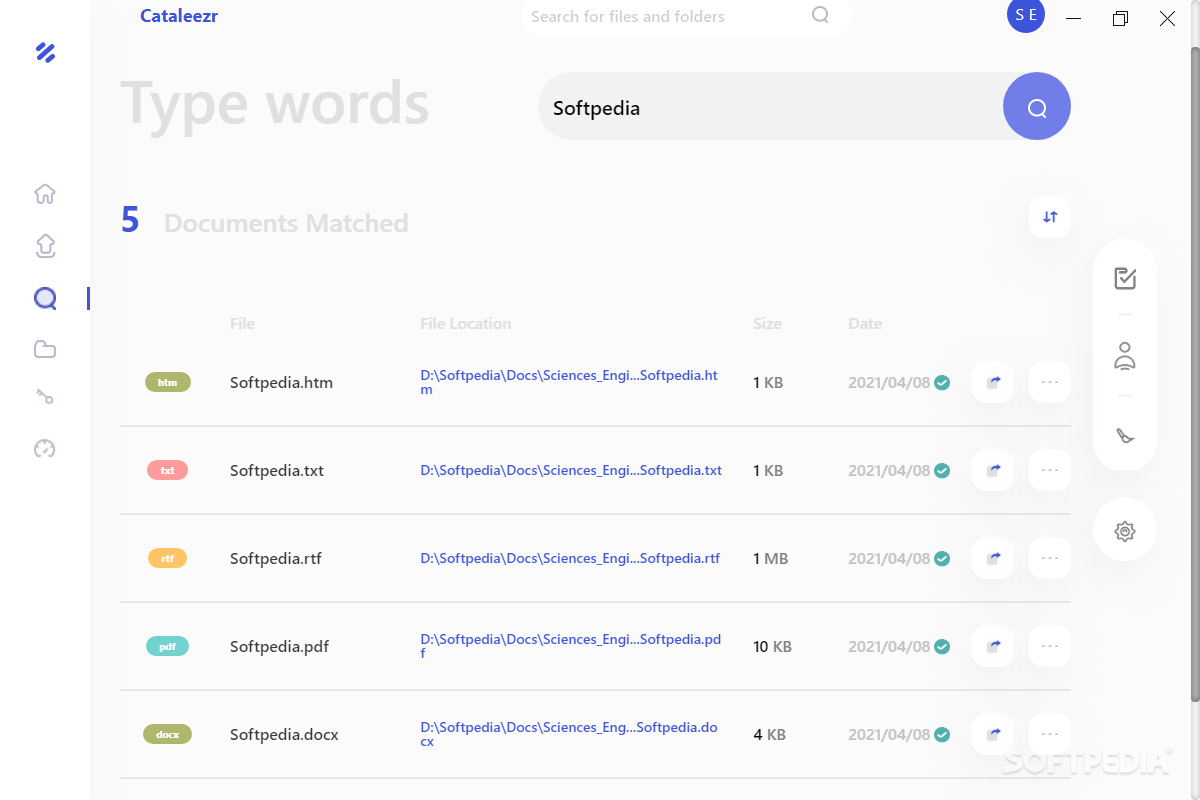Screen dimensions: 1200x800
Task: Select the Softpedia.docx file name
Action: tap(284, 734)
